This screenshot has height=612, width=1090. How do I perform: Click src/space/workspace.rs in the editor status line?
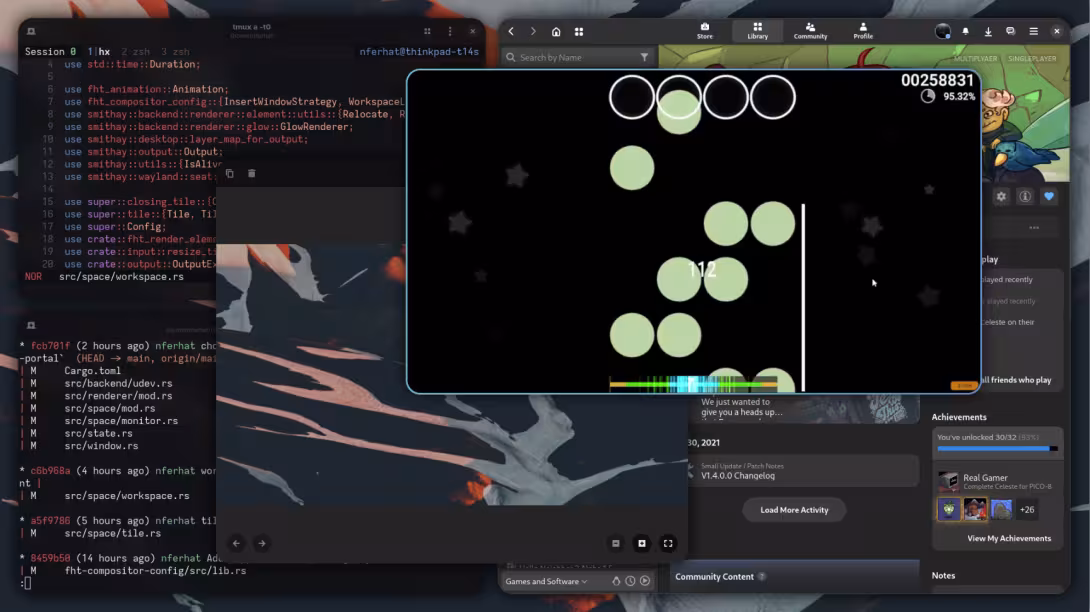tap(122, 277)
